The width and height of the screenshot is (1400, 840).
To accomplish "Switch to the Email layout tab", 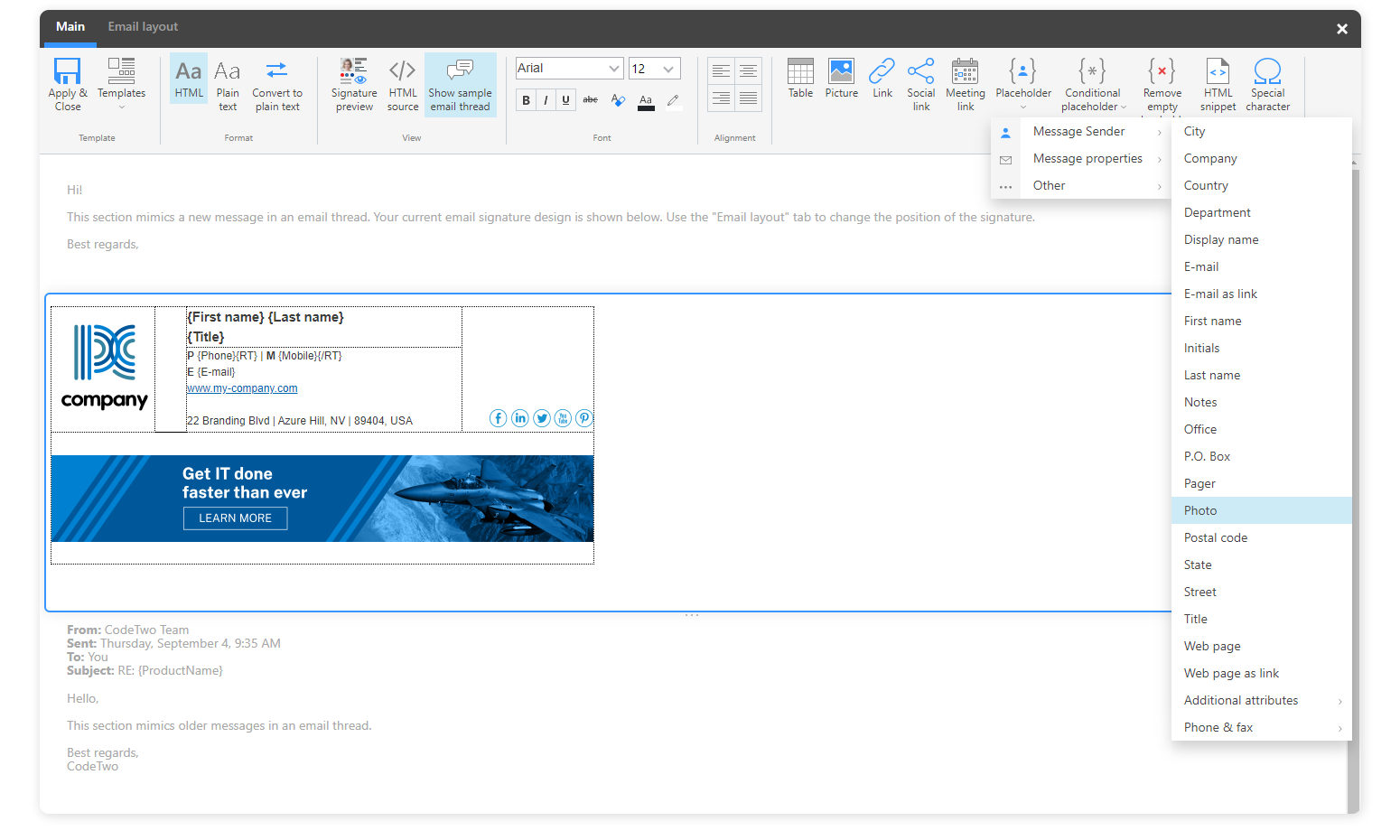I will pos(142,26).
